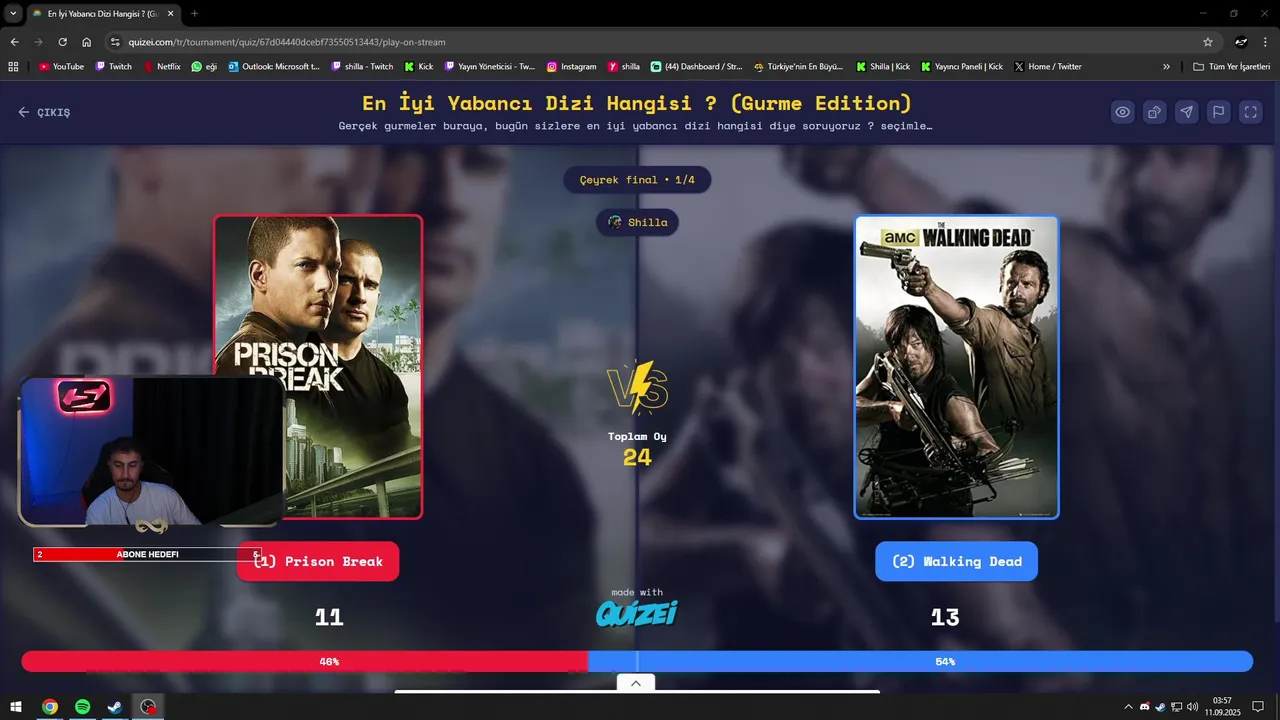Click the paper plane share icon

click(x=1187, y=112)
